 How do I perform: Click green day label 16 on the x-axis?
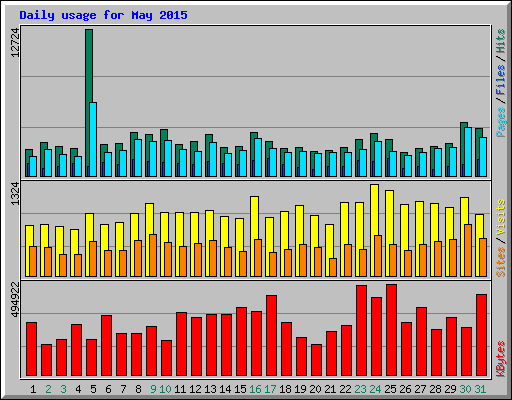tap(255, 389)
